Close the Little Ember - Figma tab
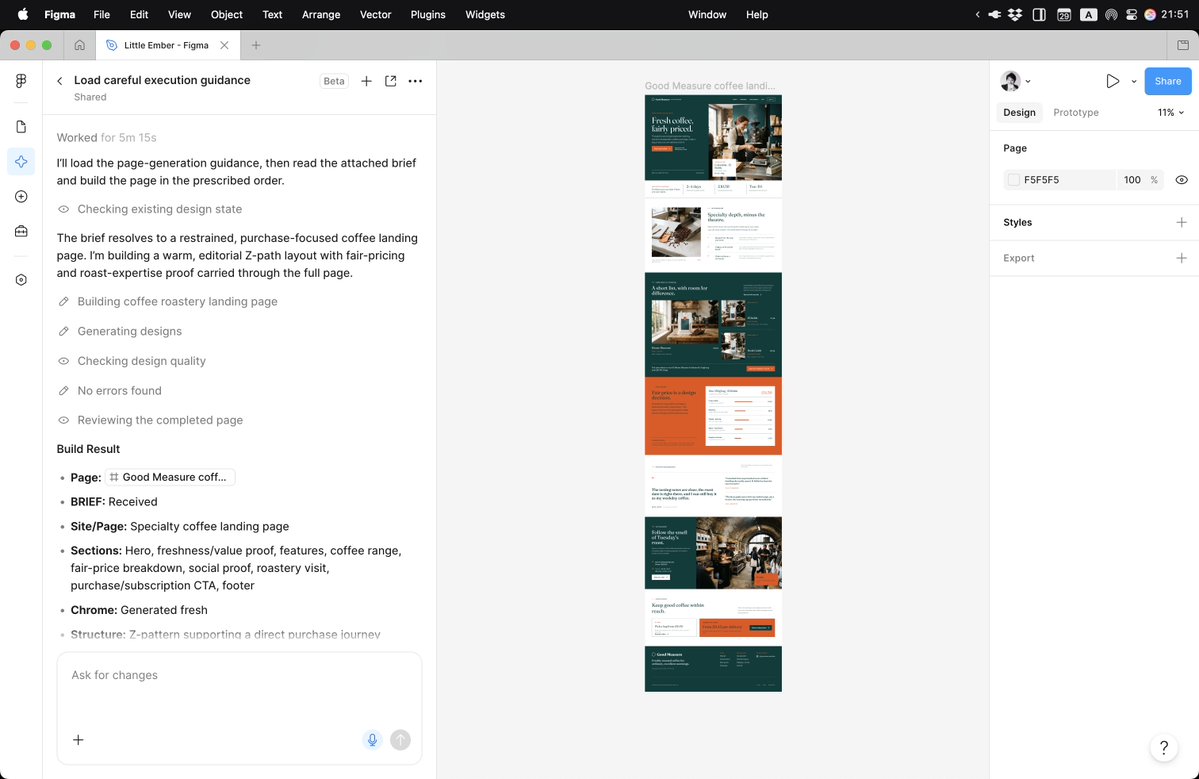 click(224, 45)
